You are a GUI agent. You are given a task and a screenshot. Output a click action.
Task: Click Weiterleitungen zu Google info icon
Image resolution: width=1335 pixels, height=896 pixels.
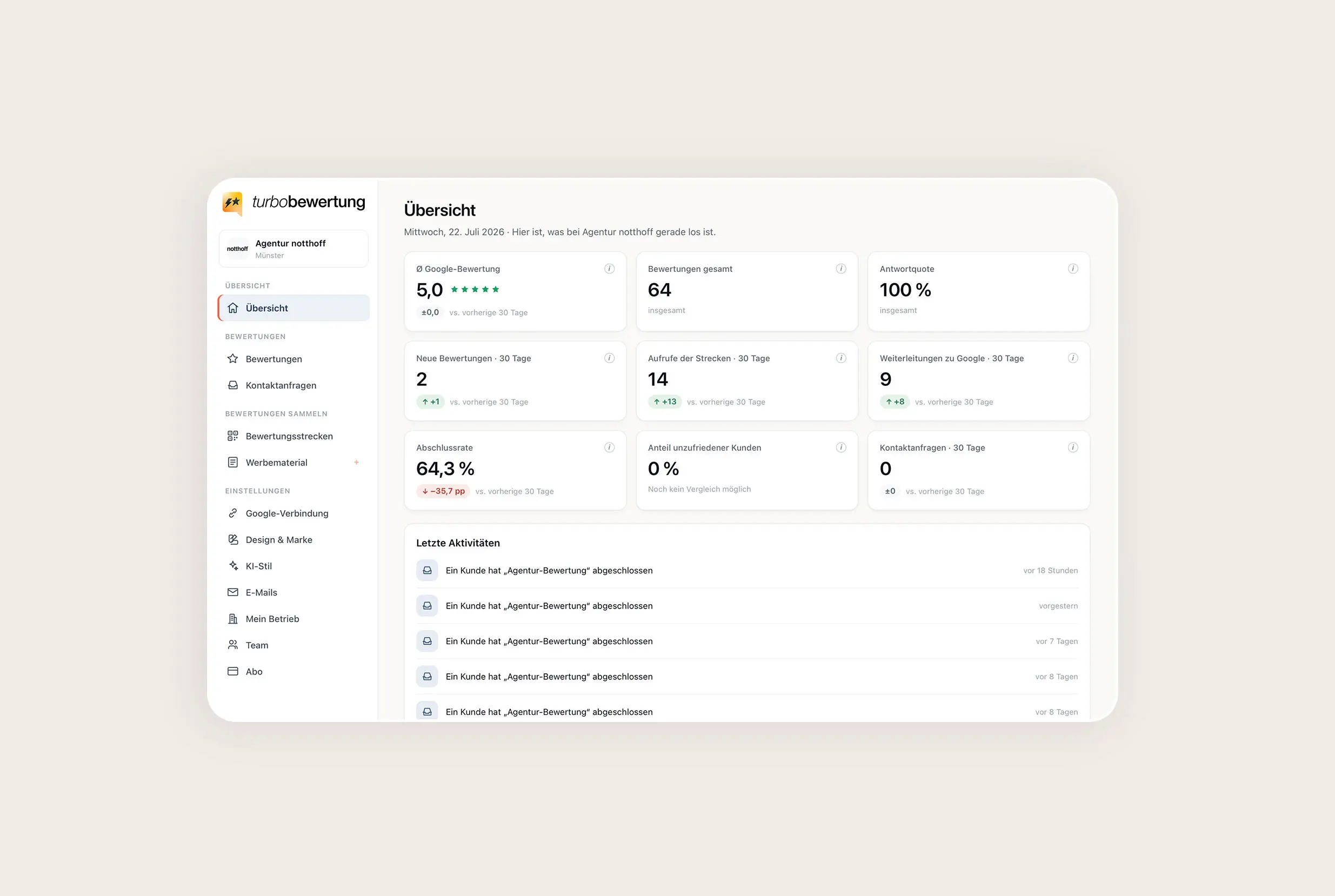tap(1073, 358)
